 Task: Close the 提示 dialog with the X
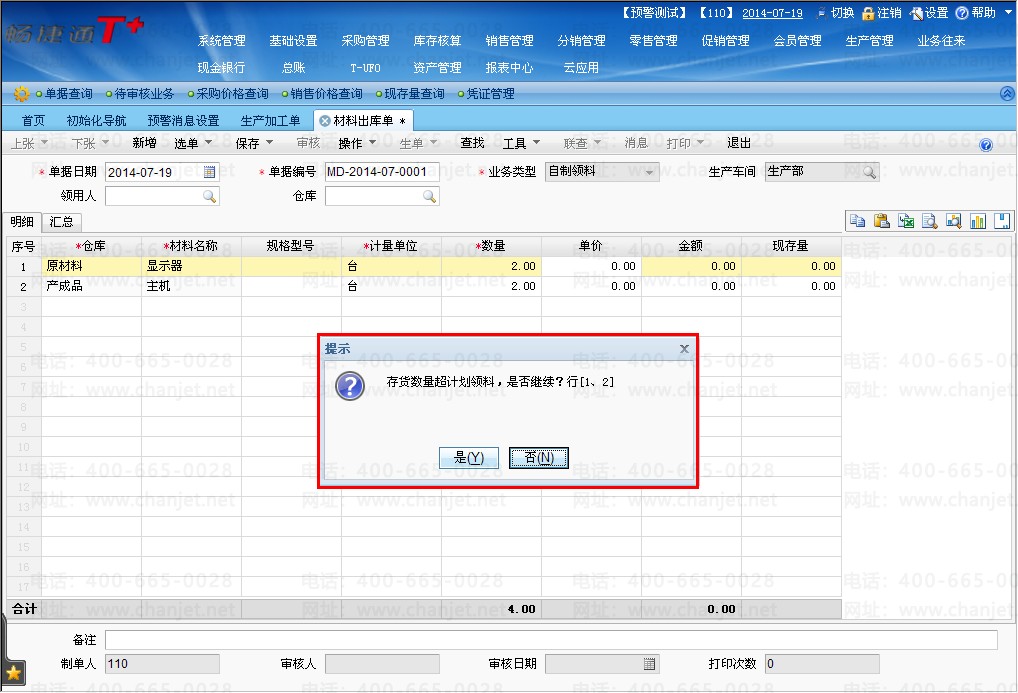tap(684, 349)
